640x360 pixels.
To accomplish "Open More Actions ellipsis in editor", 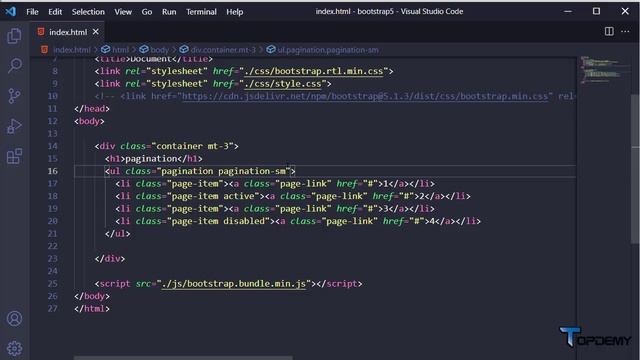I will coord(625,31).
